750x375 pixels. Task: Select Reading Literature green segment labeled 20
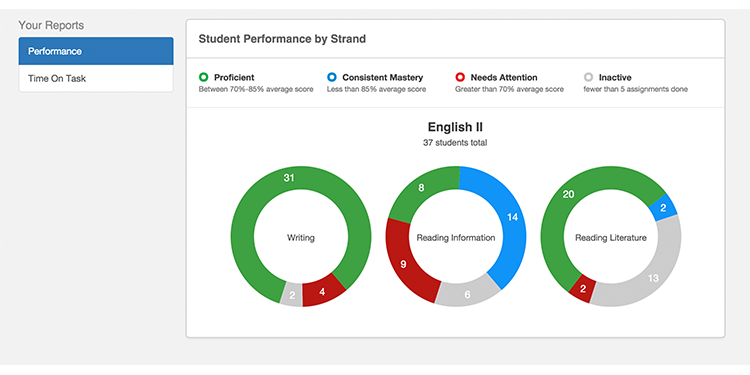569,194
